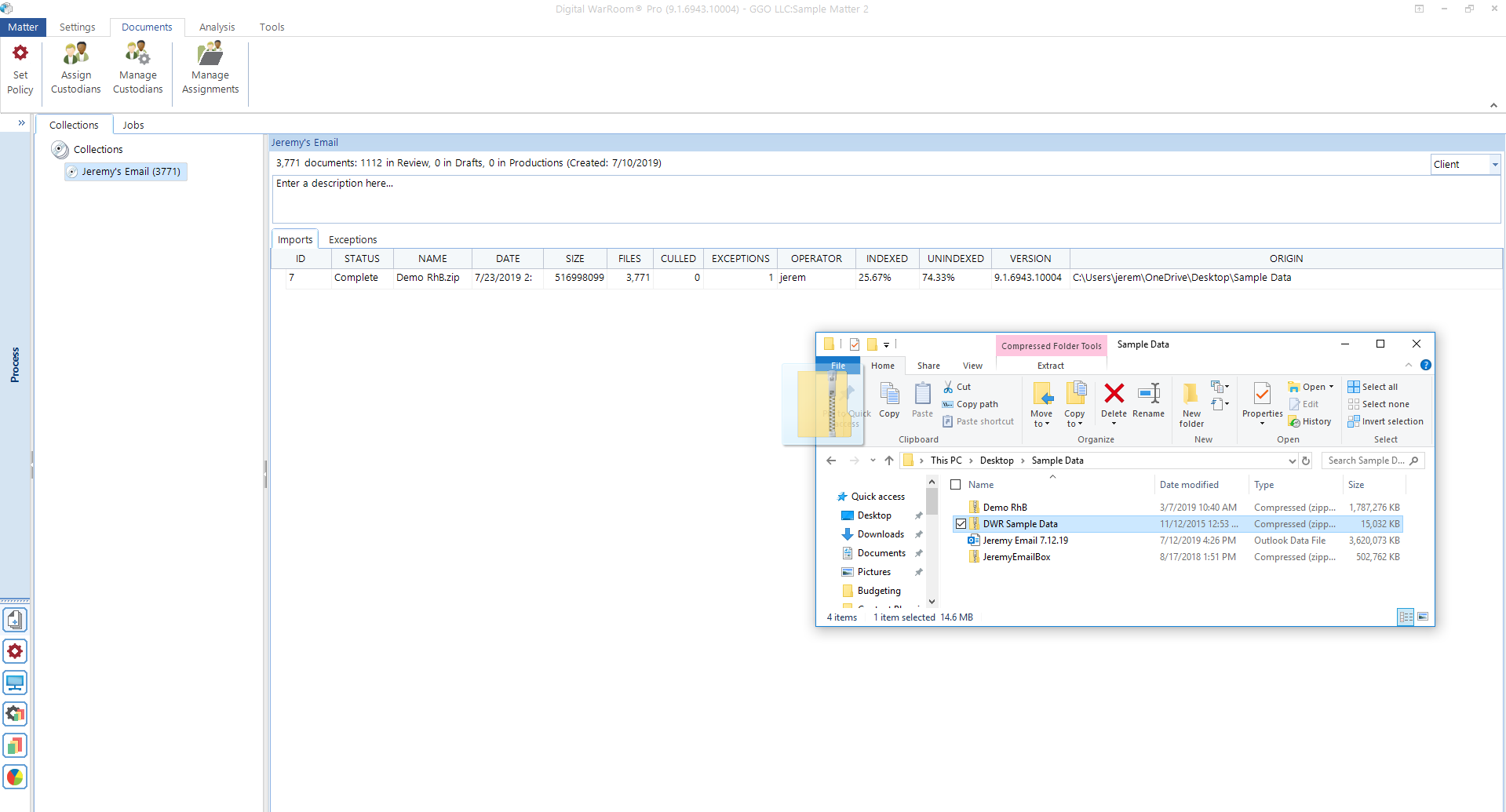Click the monitor icon in left sidebar
Screen dimensions: 1506x812
tap(15, 683)
